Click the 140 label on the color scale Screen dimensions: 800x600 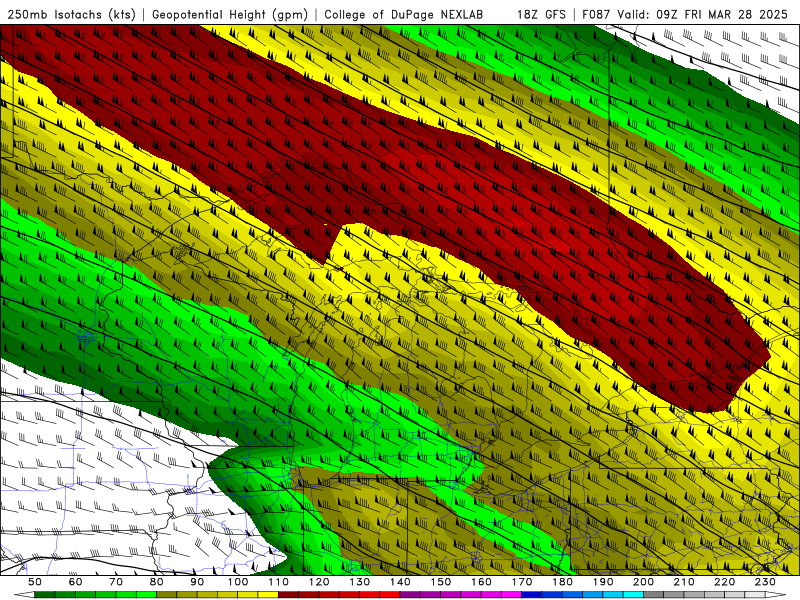click(x=400, y=582)
